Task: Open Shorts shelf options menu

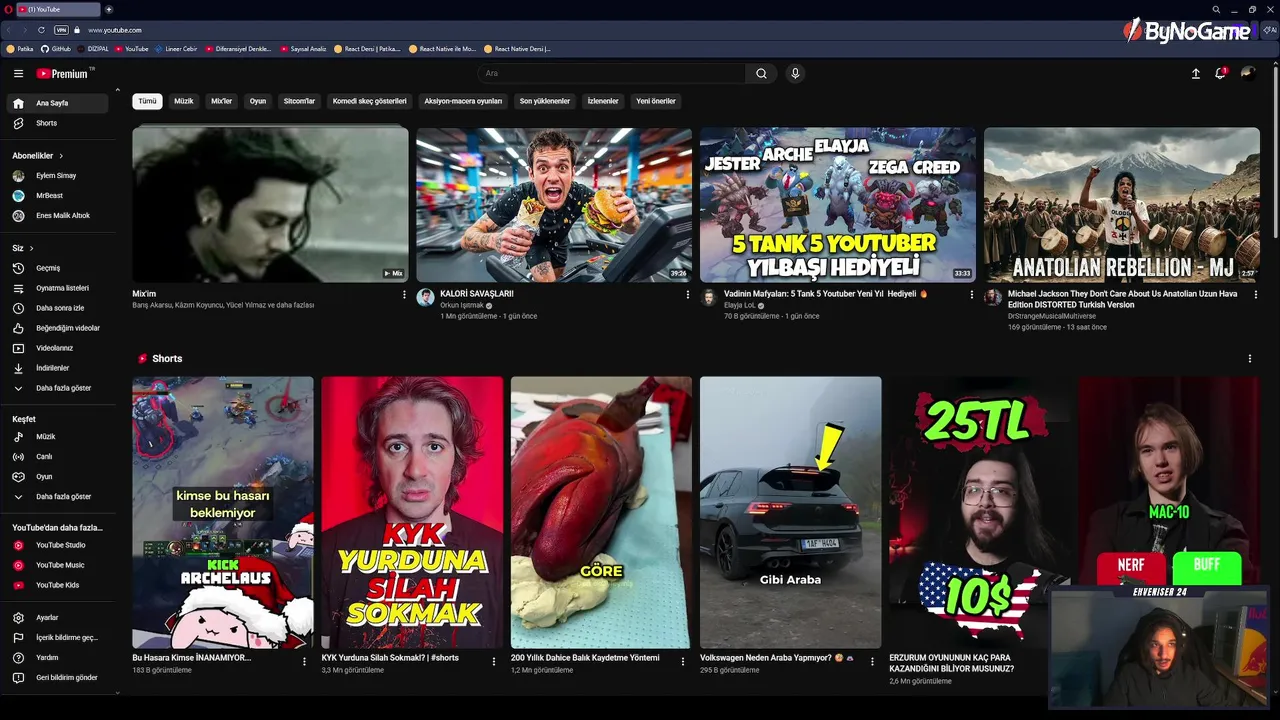Action: click(1249, 359)
